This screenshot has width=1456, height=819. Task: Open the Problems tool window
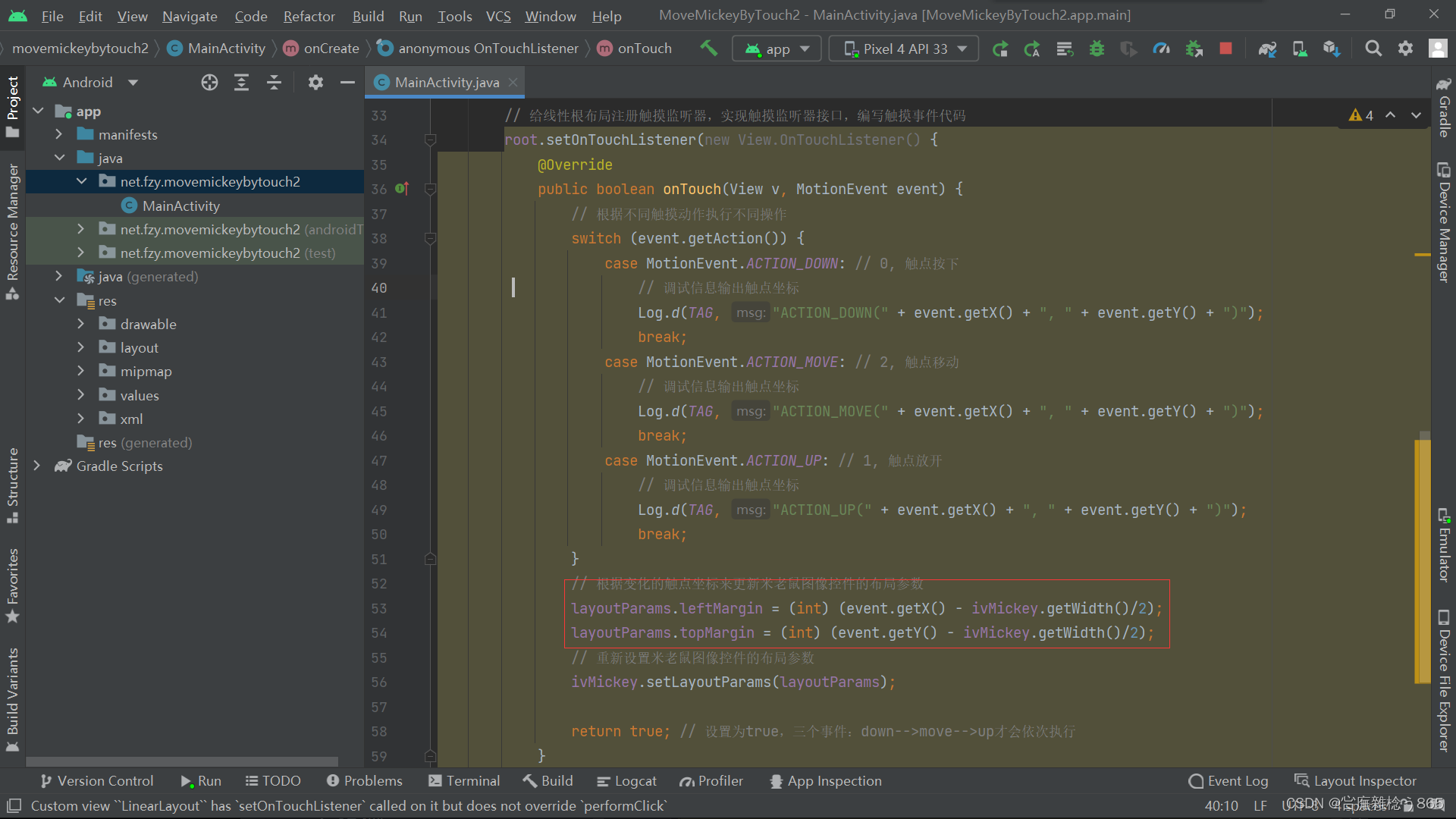coord(365,781)
